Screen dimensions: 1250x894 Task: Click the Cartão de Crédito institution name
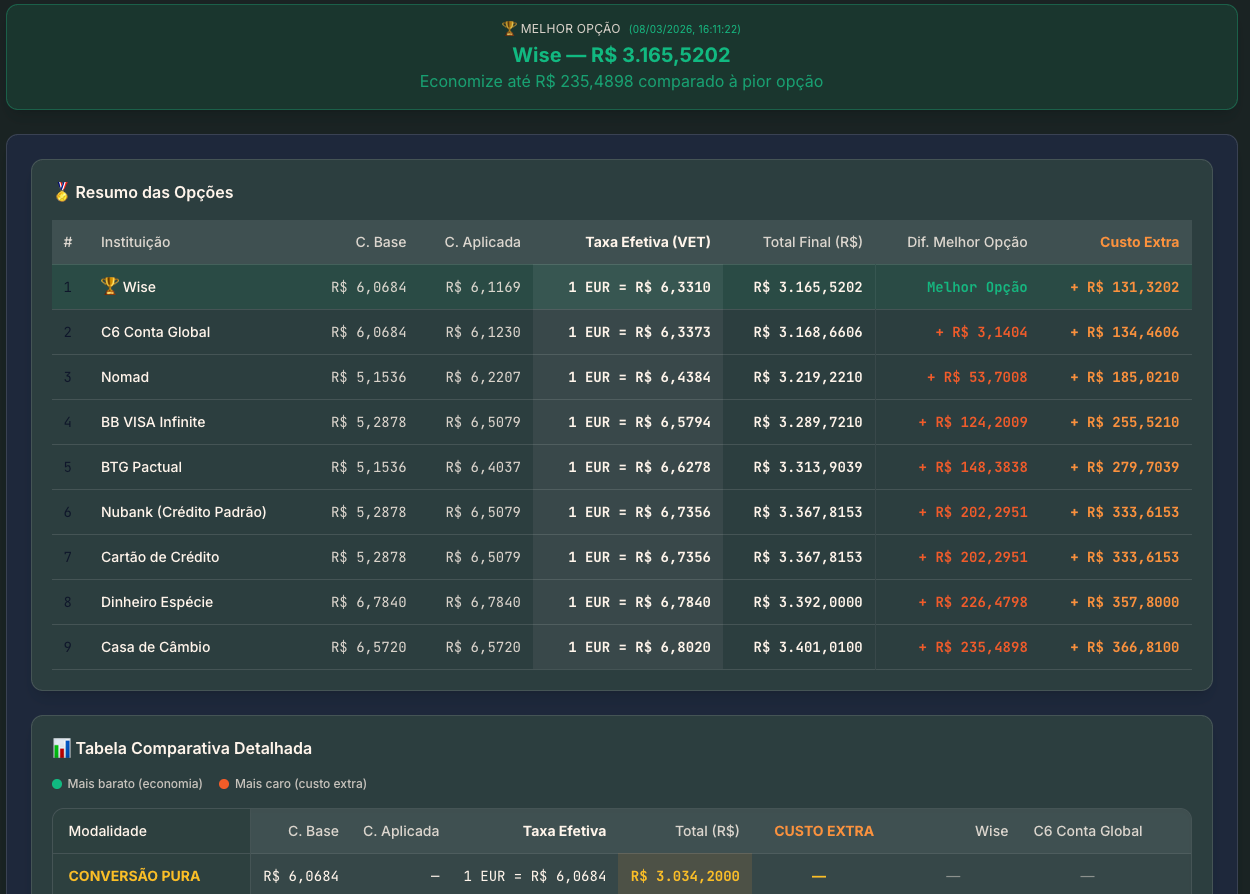coord(160,557)
